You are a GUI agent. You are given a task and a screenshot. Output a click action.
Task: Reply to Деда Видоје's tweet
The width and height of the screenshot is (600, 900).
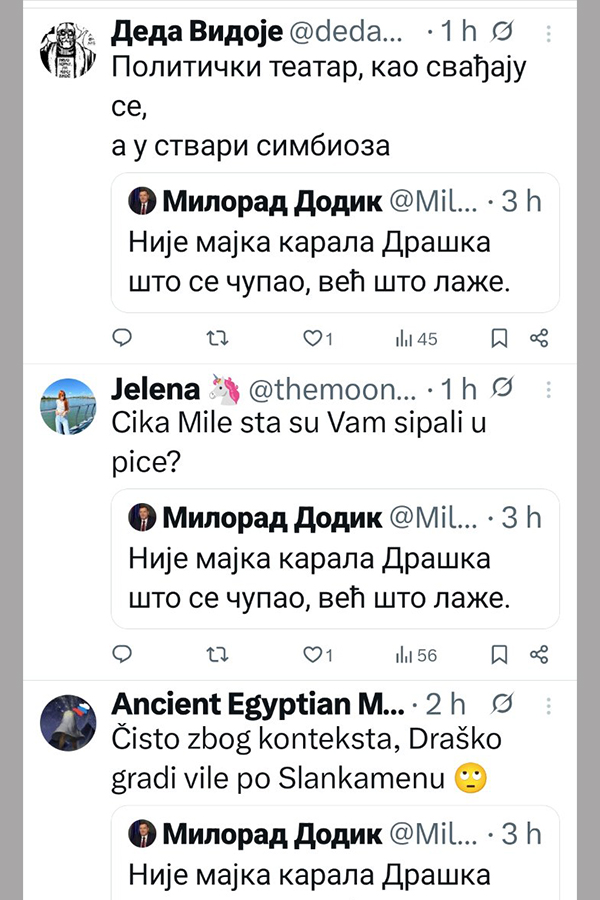pos(122,339)
